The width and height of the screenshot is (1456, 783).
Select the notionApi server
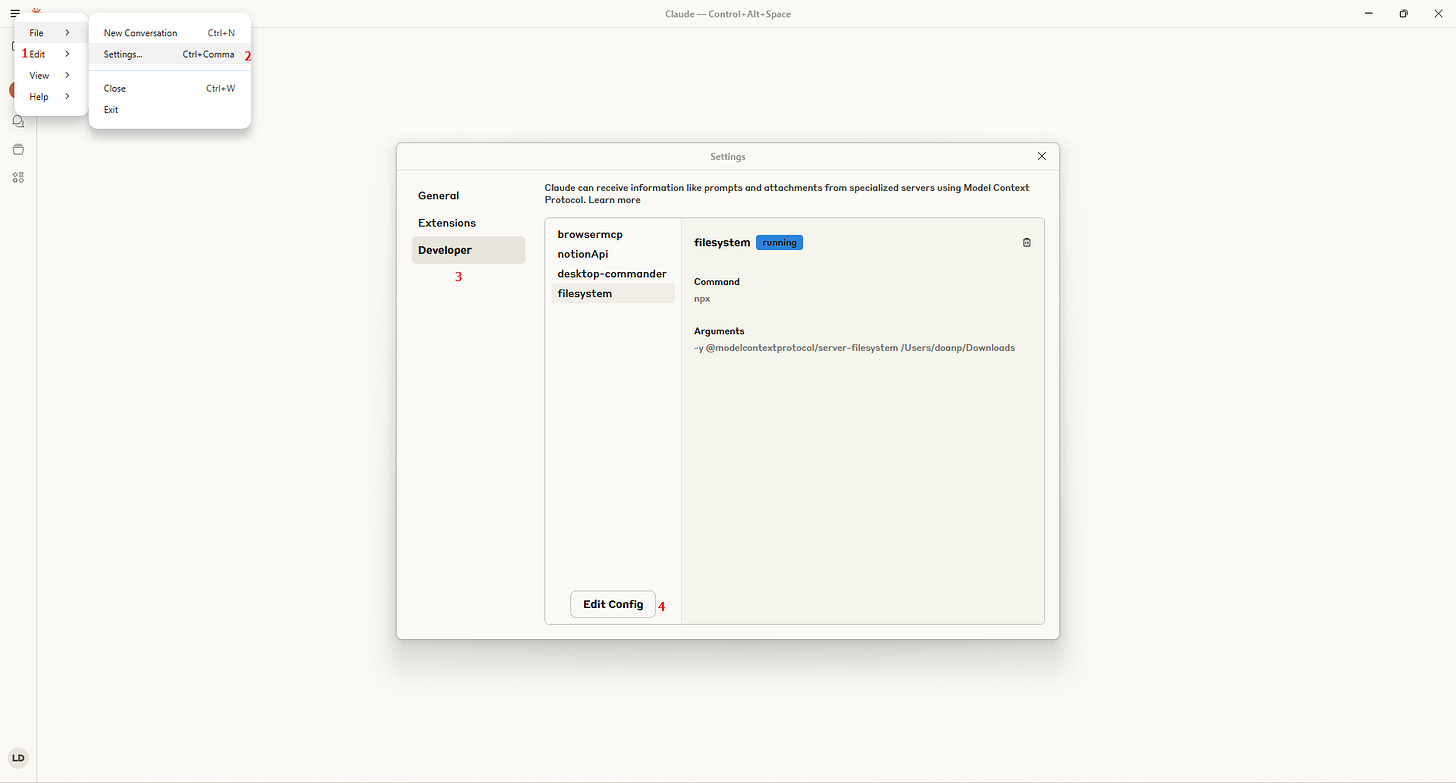coord(613,254)
